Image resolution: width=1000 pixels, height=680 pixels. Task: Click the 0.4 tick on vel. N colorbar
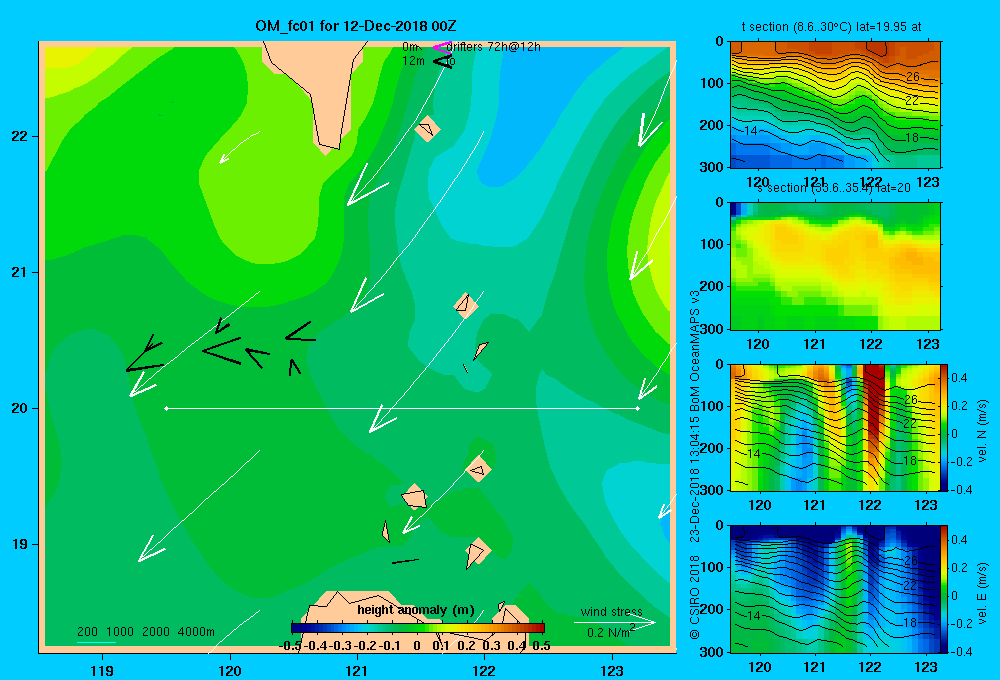click(x=959, y=378)
